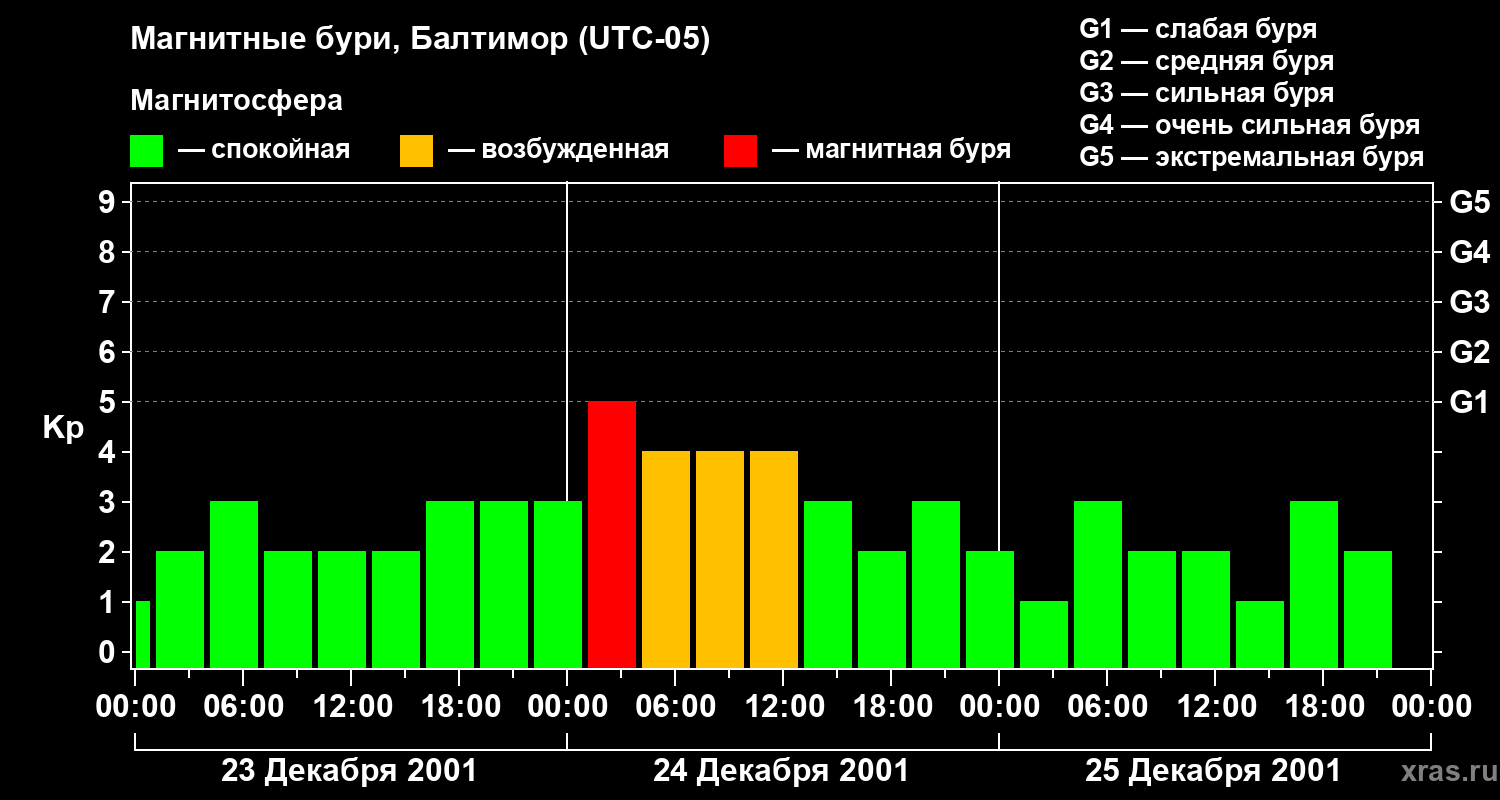
Task: Click the title 'Магнитные бури, Балтимор (UTC-05)'
Action: point(420,40)
